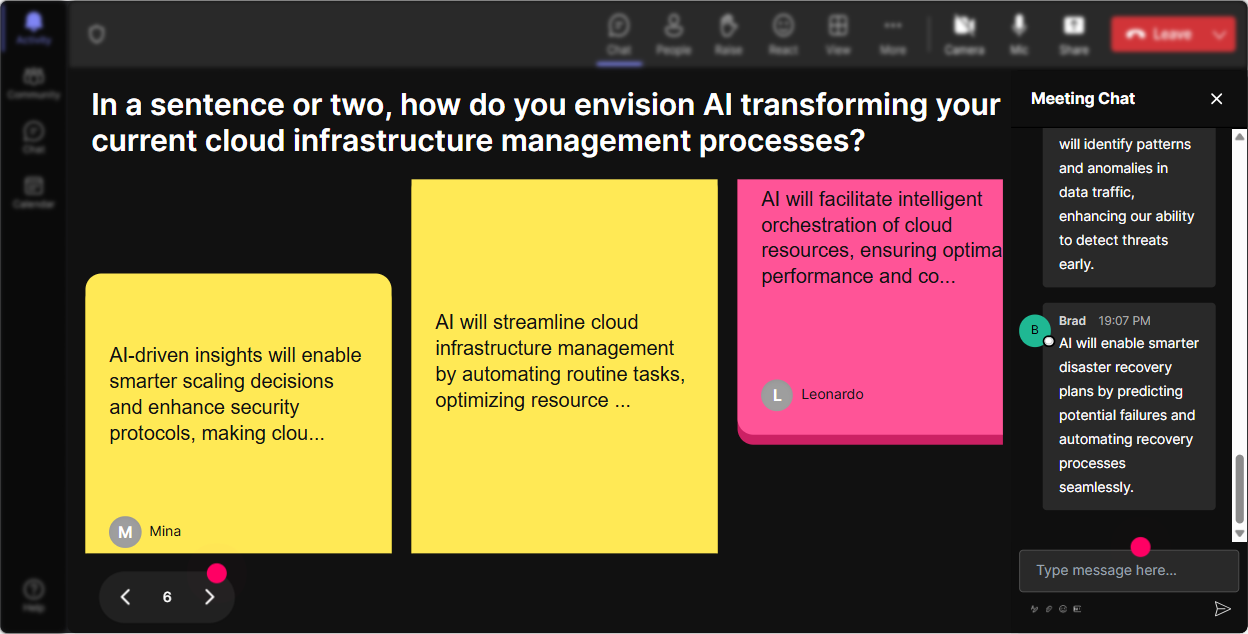Click Brad's avatar in Meeting Chat
Viewport: 1248px width, 634px height.
pos(1035,330)
